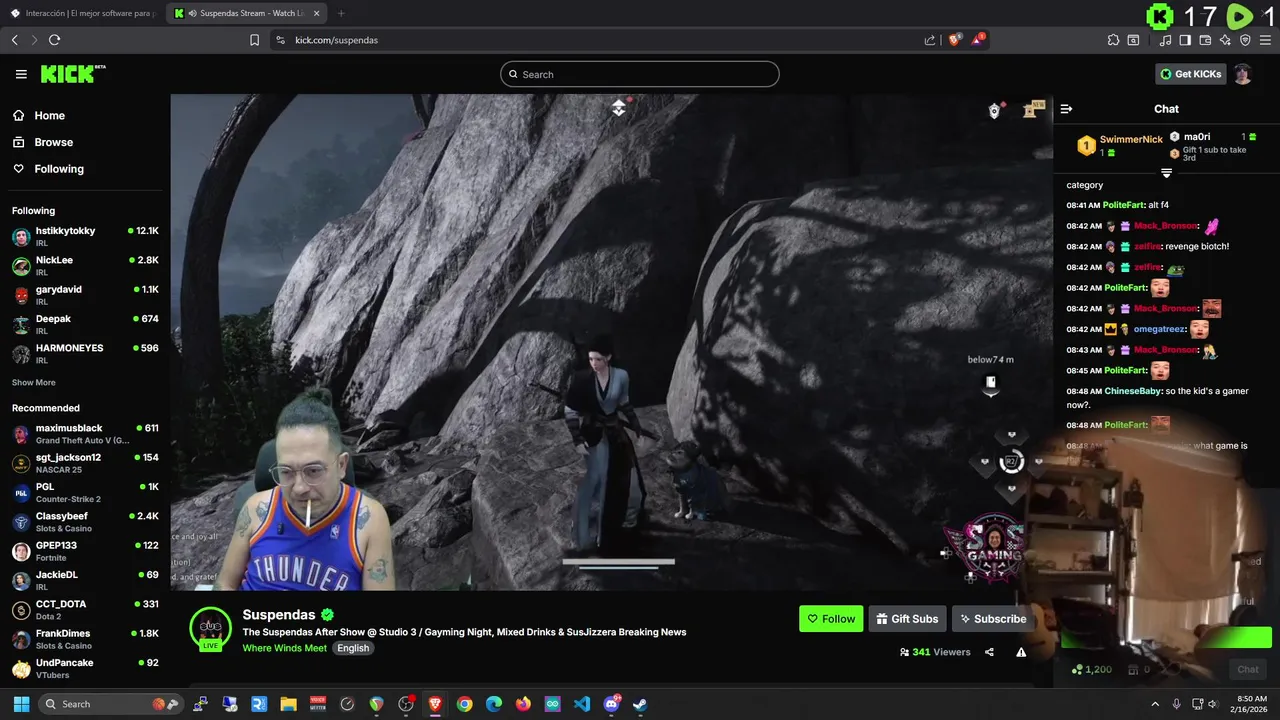The image size is (1280, 720).
Task: Report stream with warning triangle icon
Action: click(1021, 652)
